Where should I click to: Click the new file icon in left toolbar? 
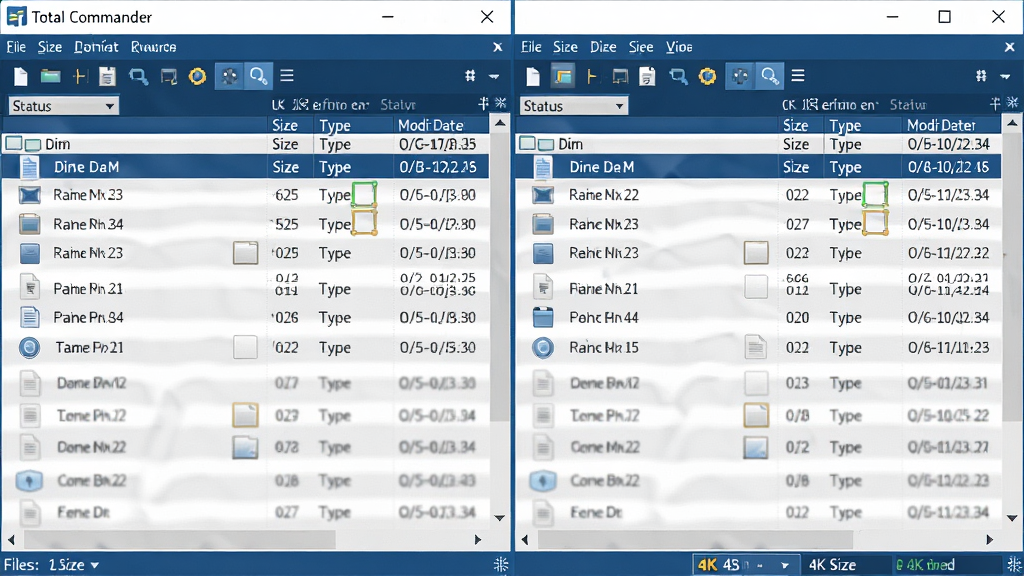click(x=20, y=76)
